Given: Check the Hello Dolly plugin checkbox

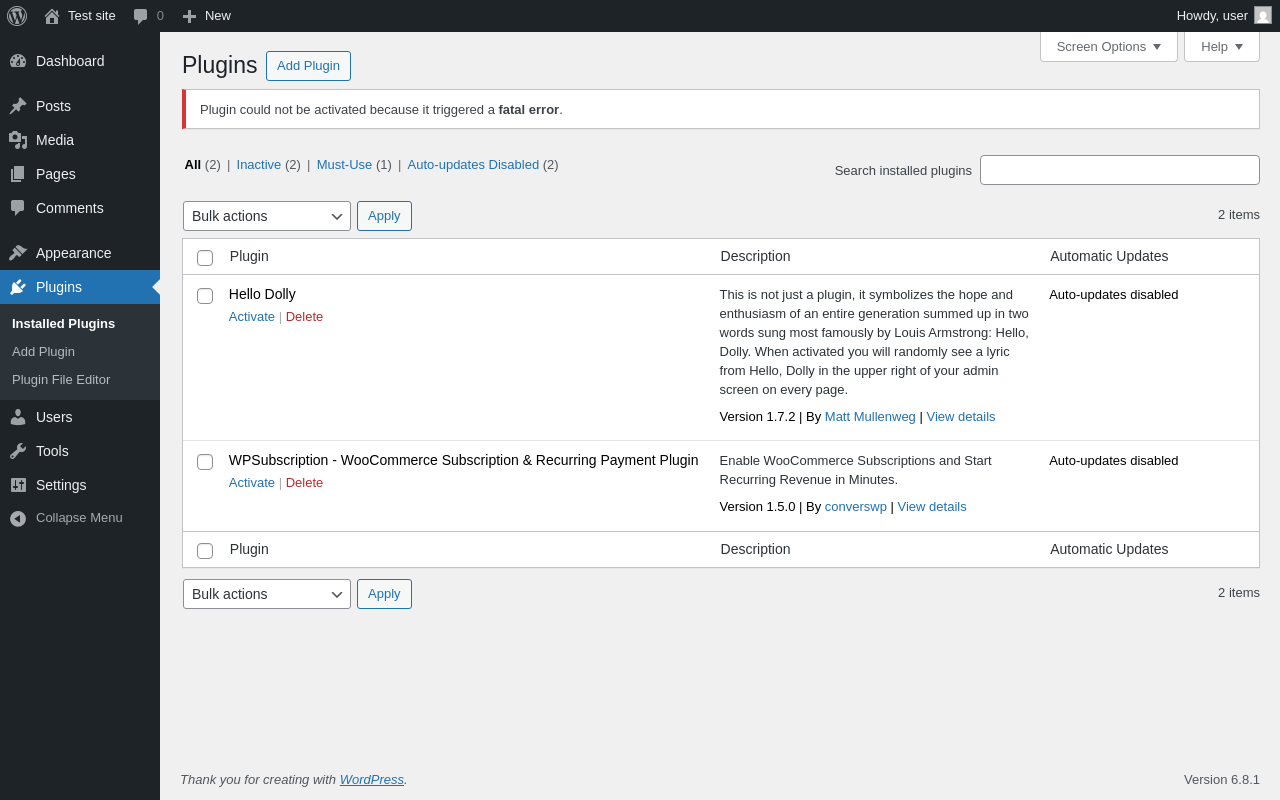Looking at the screenshot, I should (205, 296).
